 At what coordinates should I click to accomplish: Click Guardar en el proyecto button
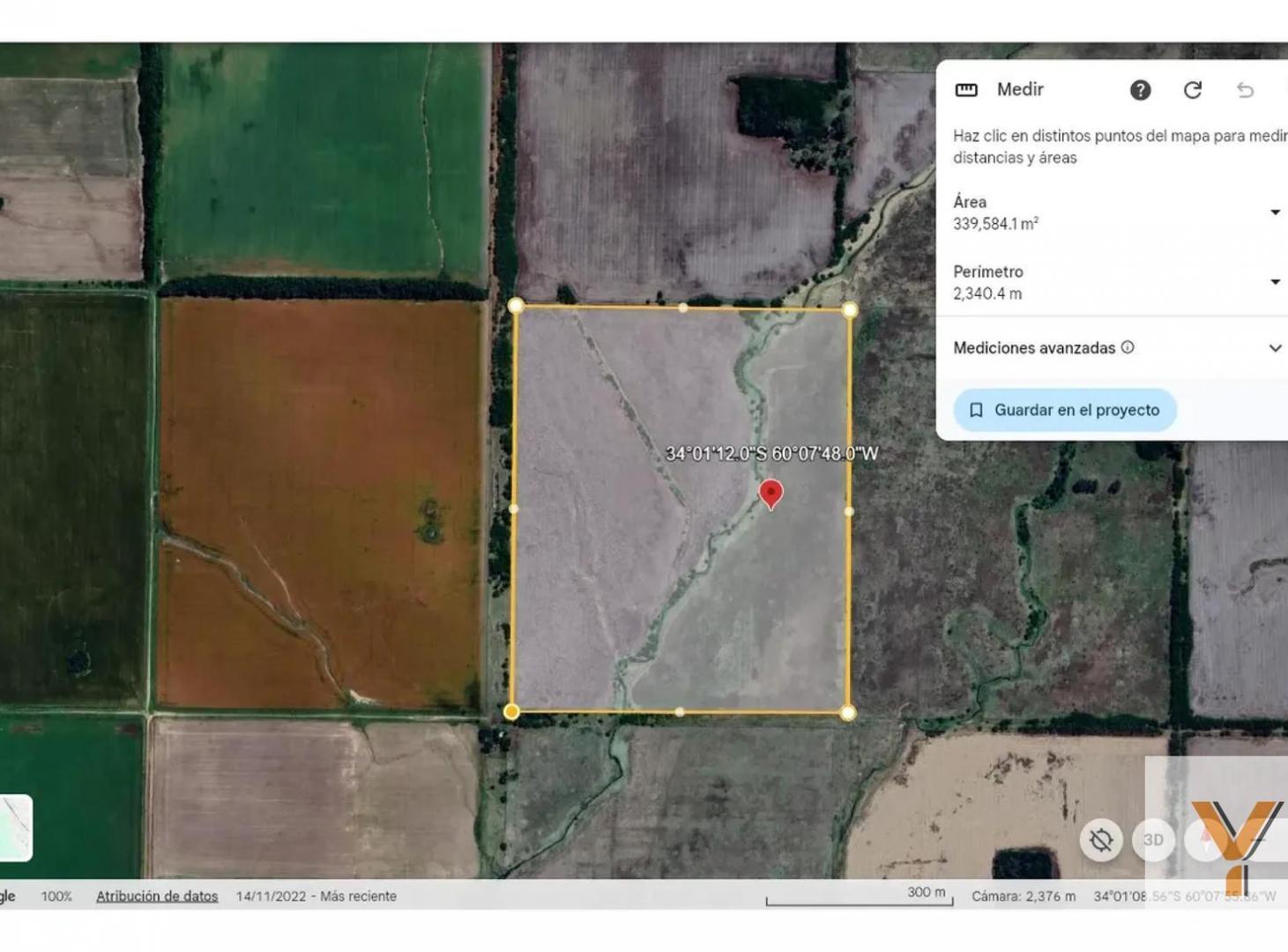click(1065, 410)
